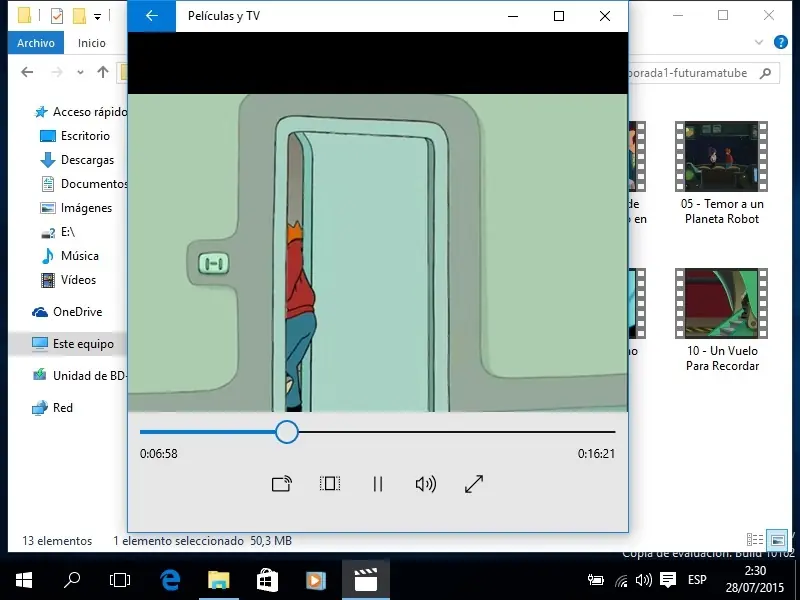Open the Quick Access Toolbar customize dropdown

coord(97,17)
